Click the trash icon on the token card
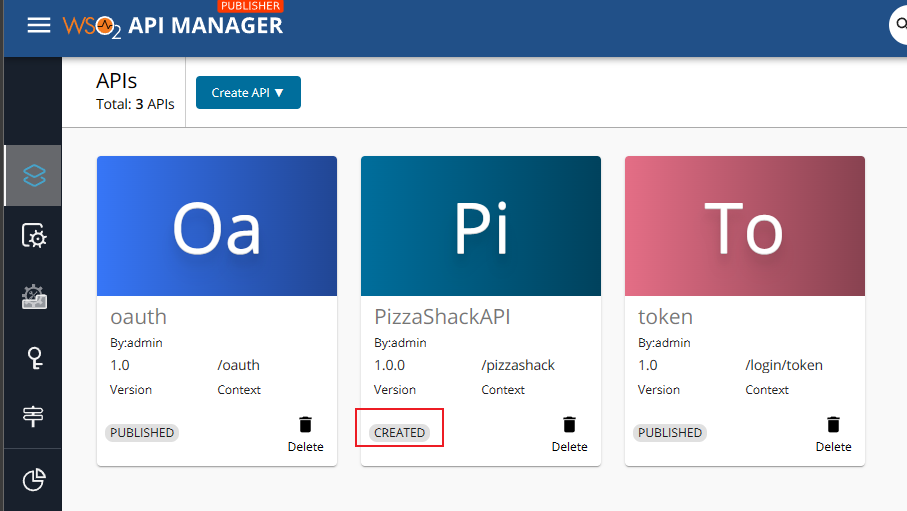Viewport: 907px width, 511px height. pyautogui.click(x=833, y=425)
